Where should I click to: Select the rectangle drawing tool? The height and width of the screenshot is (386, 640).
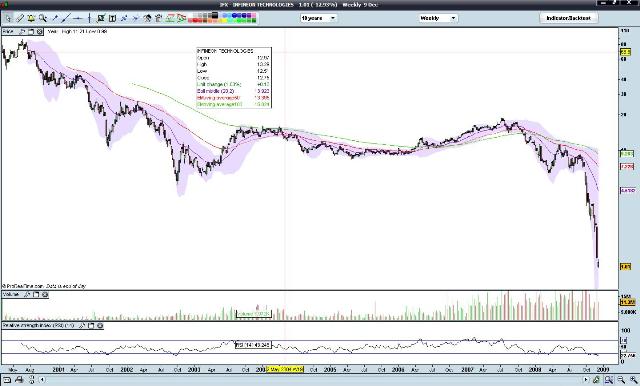[x=101, y=18]
